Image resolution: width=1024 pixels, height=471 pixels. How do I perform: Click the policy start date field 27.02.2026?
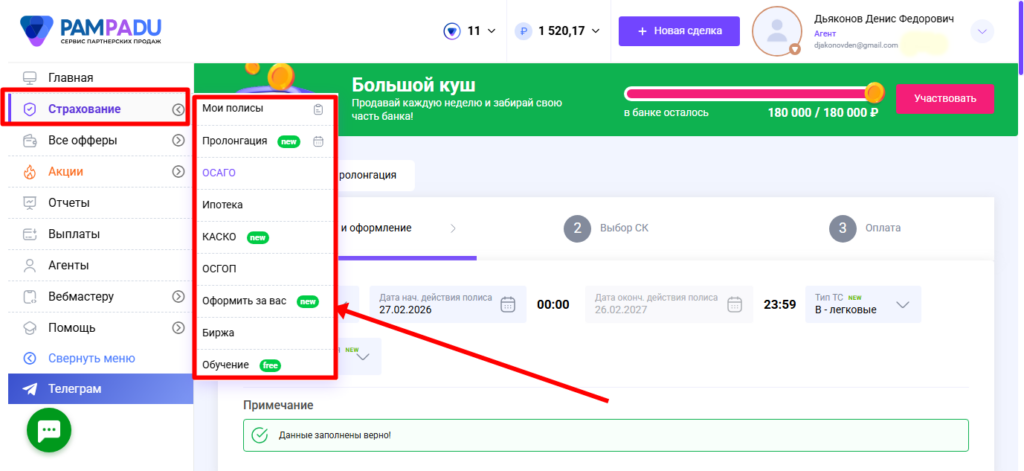coord(448,304)
